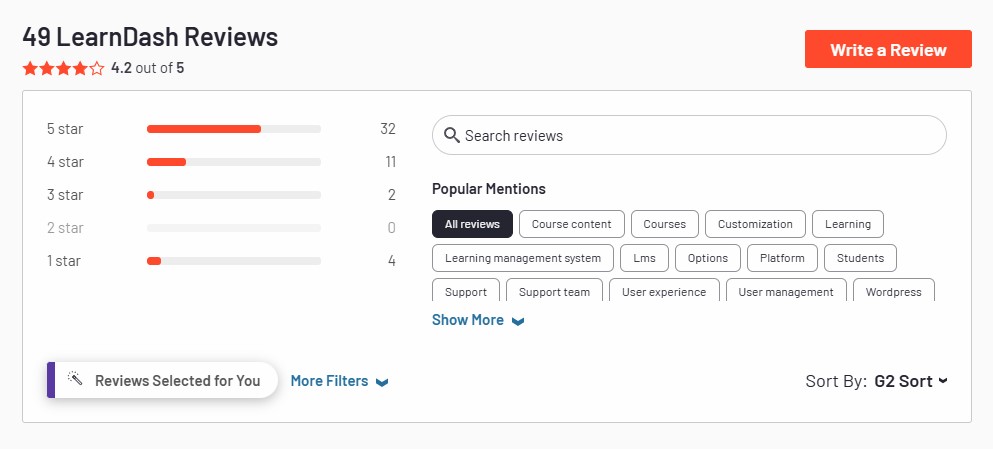Image resolution: width=993 pixels, height=449 pixels.
Task: Filter by Support tag
Action: click(x=465, y=291)
